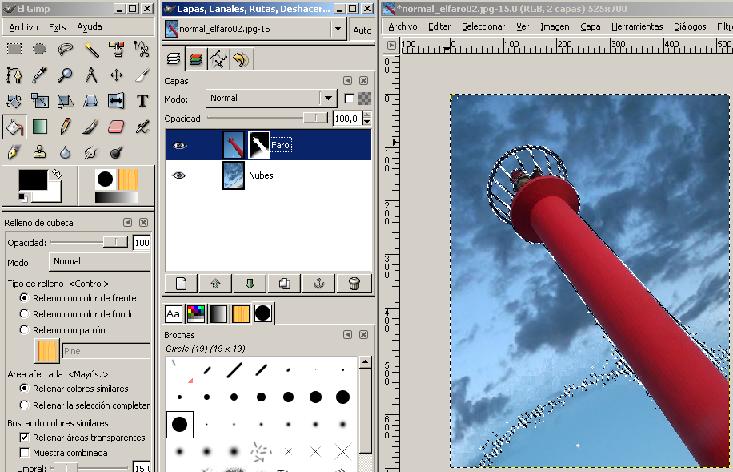Click the Faro layer mask thumbnail

pos(259,145)
